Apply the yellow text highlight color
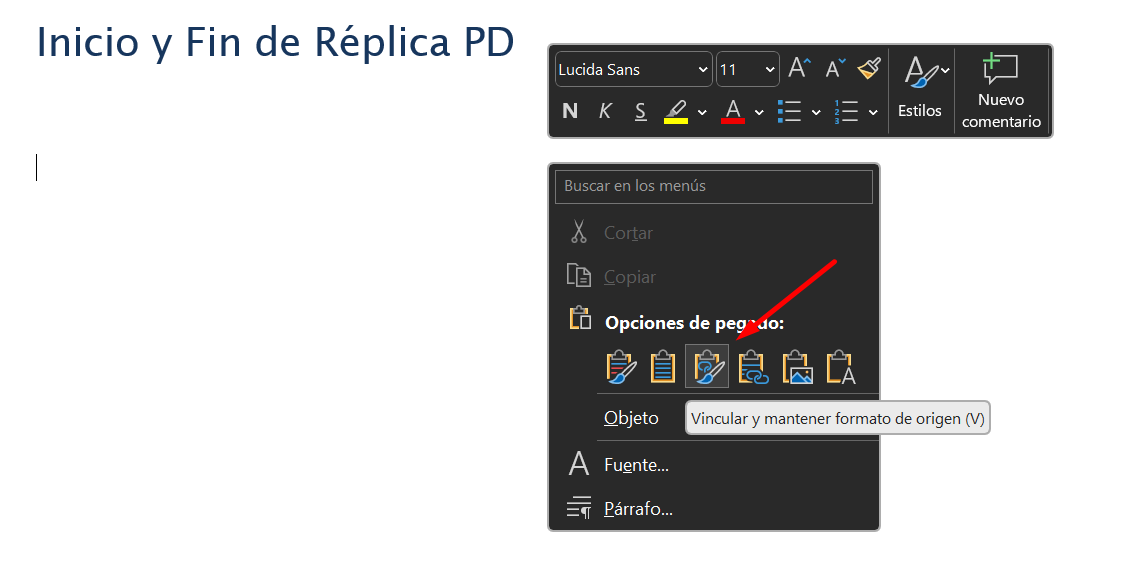The width and height of the screenshot is (1145, 570). [676, 111]
